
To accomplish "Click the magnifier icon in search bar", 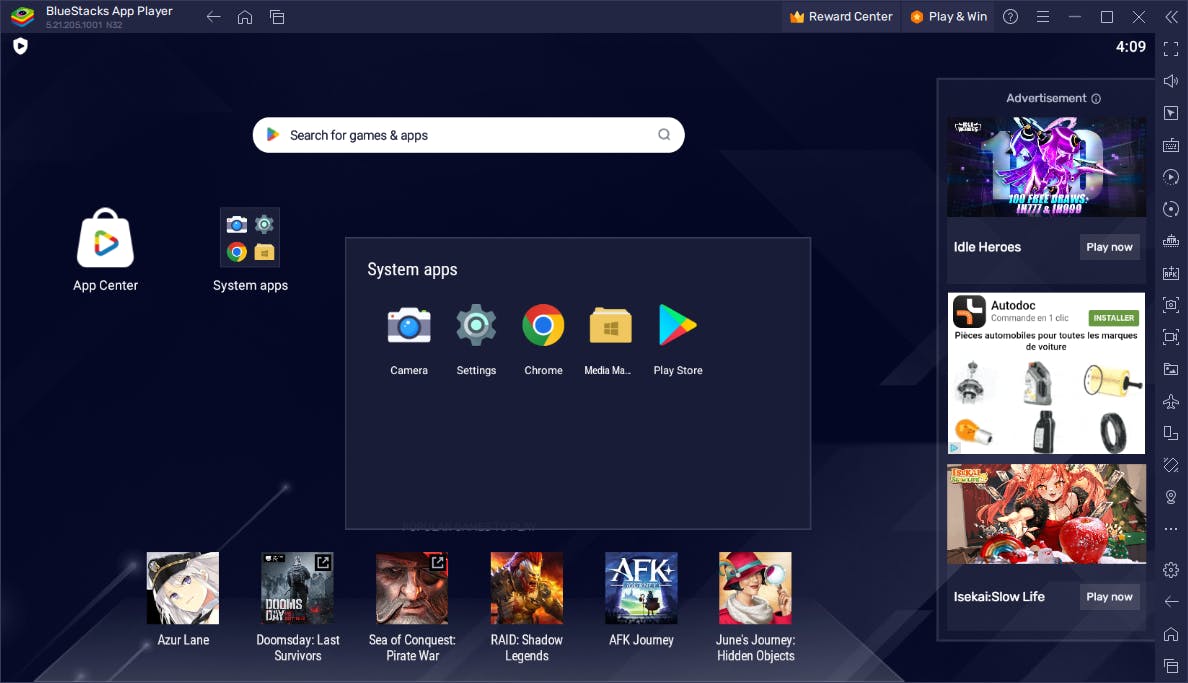I will [664, 135].
